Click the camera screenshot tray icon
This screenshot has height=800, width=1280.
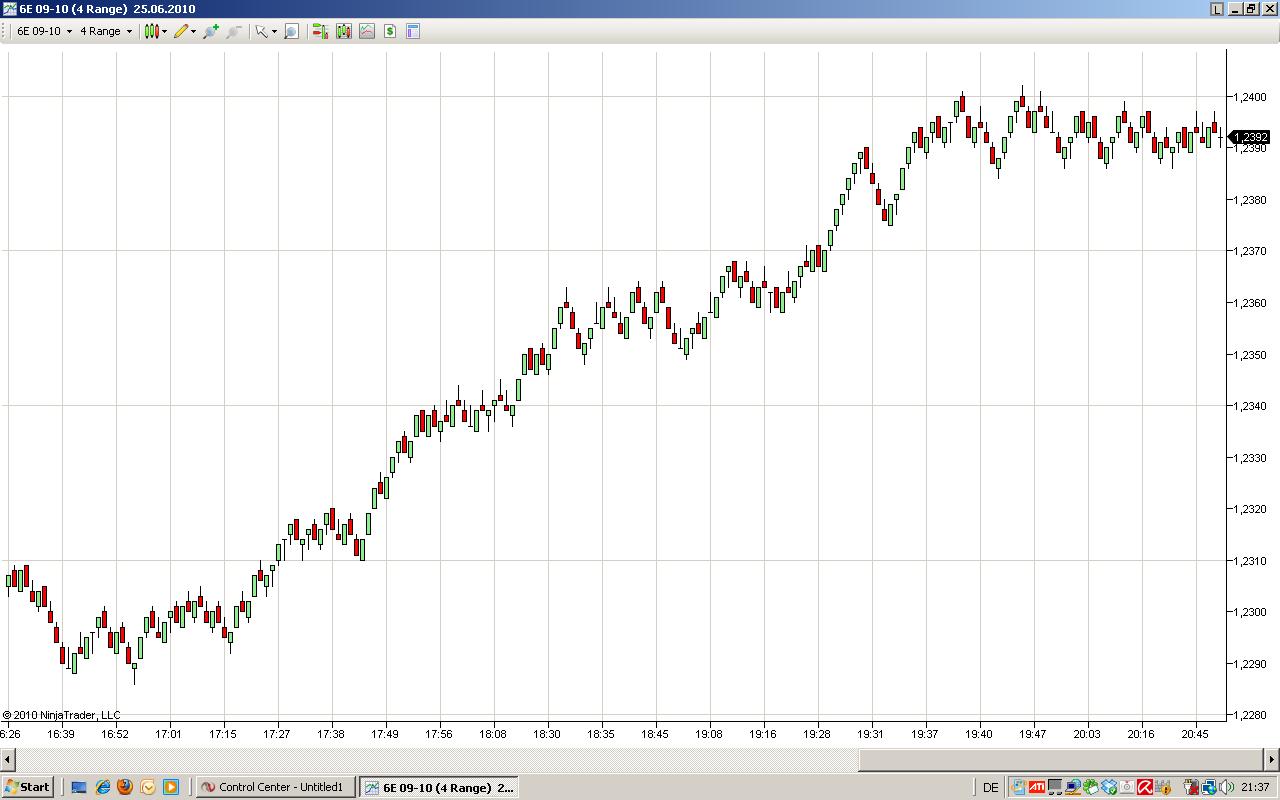[x=1127, y=787]
